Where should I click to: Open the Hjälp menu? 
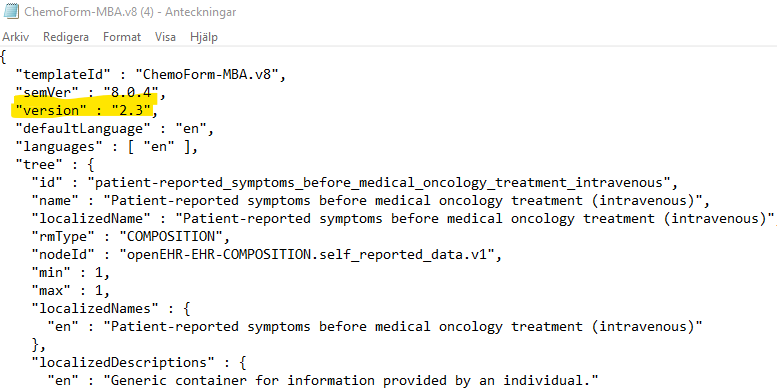204,37
